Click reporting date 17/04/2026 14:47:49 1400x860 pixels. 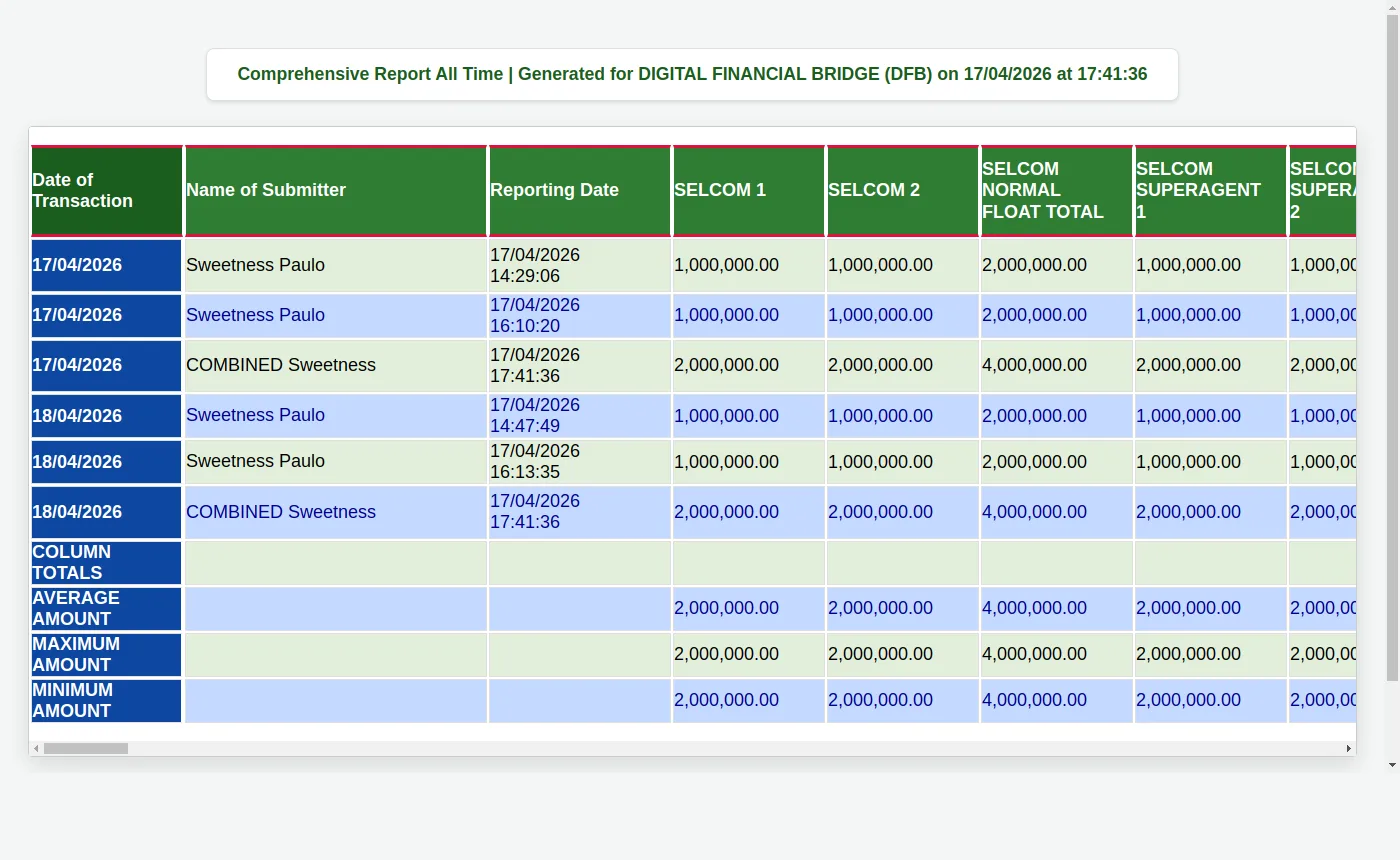coord(535,415)
